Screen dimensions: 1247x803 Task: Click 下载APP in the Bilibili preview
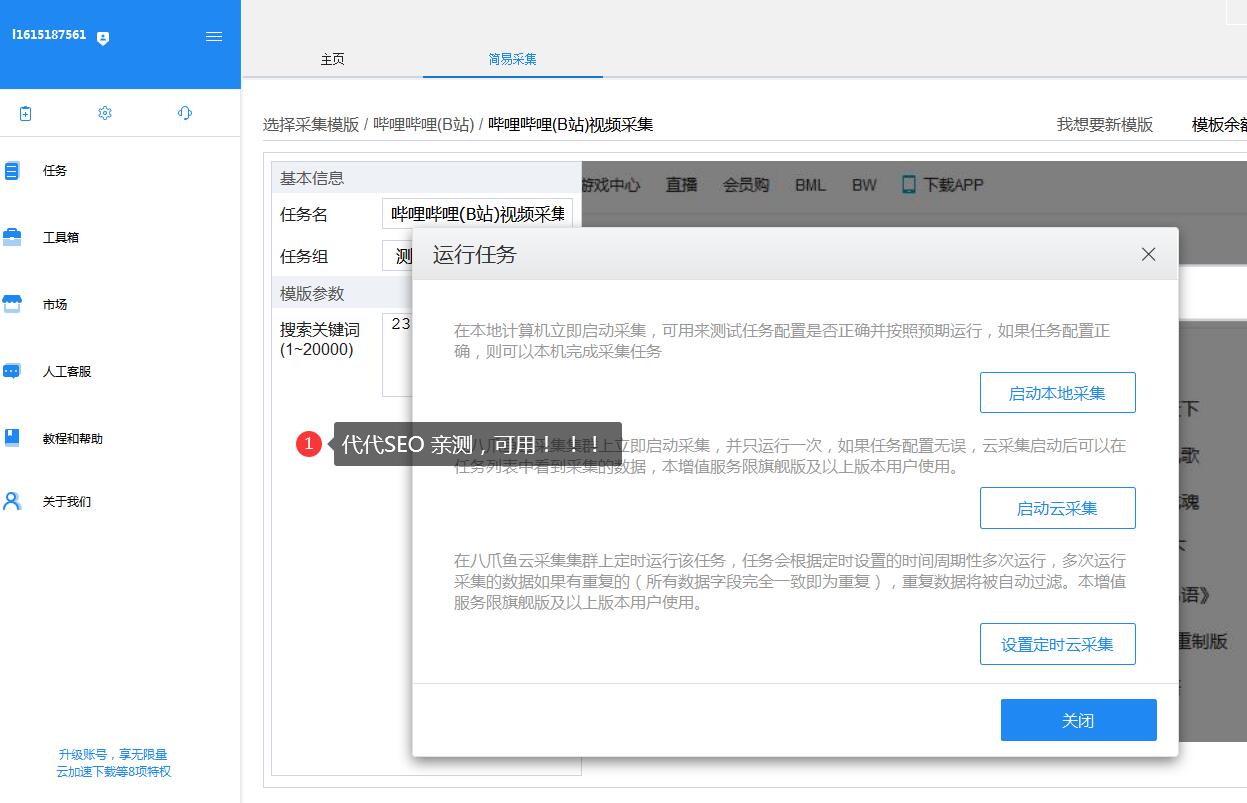point(953,185)
